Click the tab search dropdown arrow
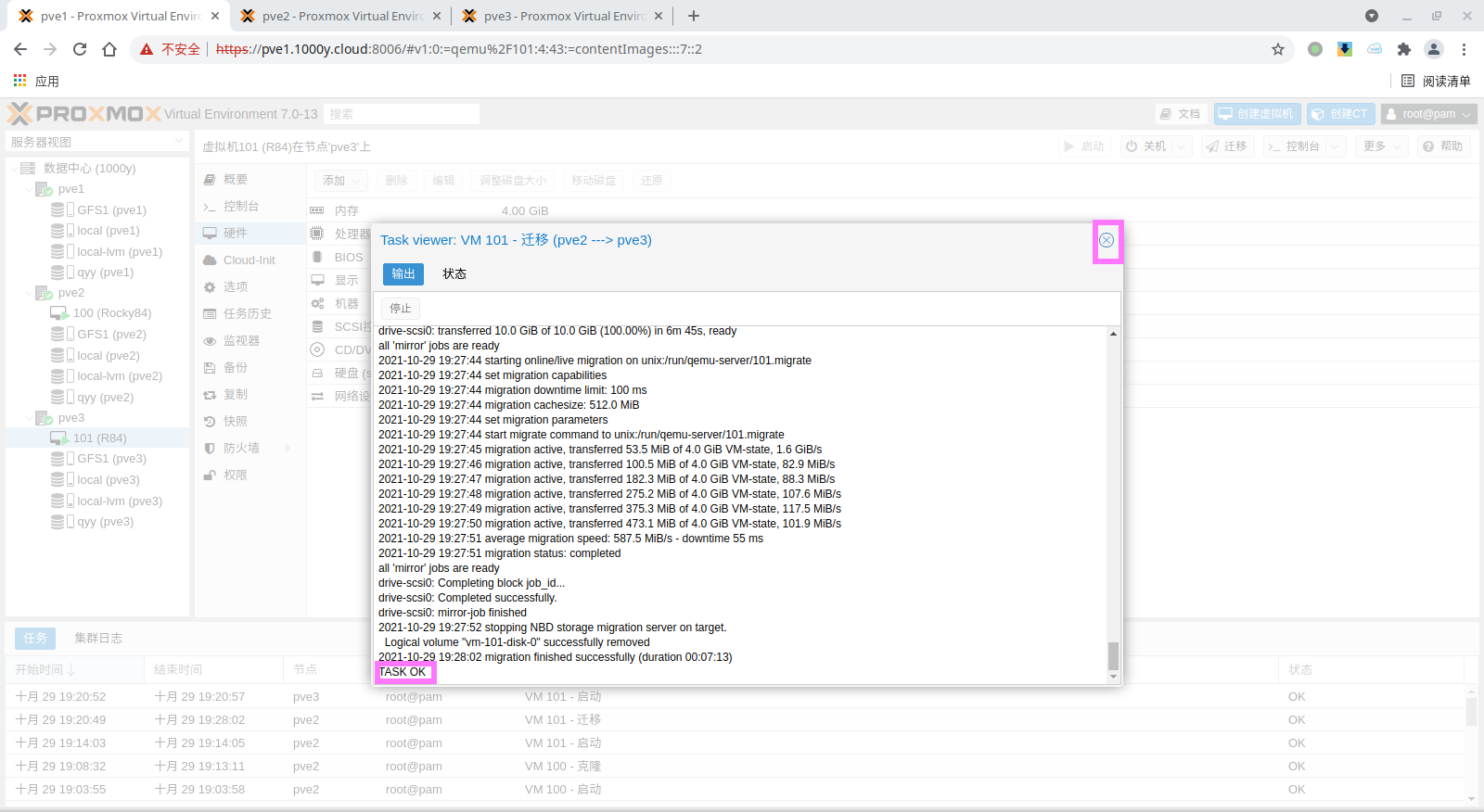 click(x=1372, y=16)
